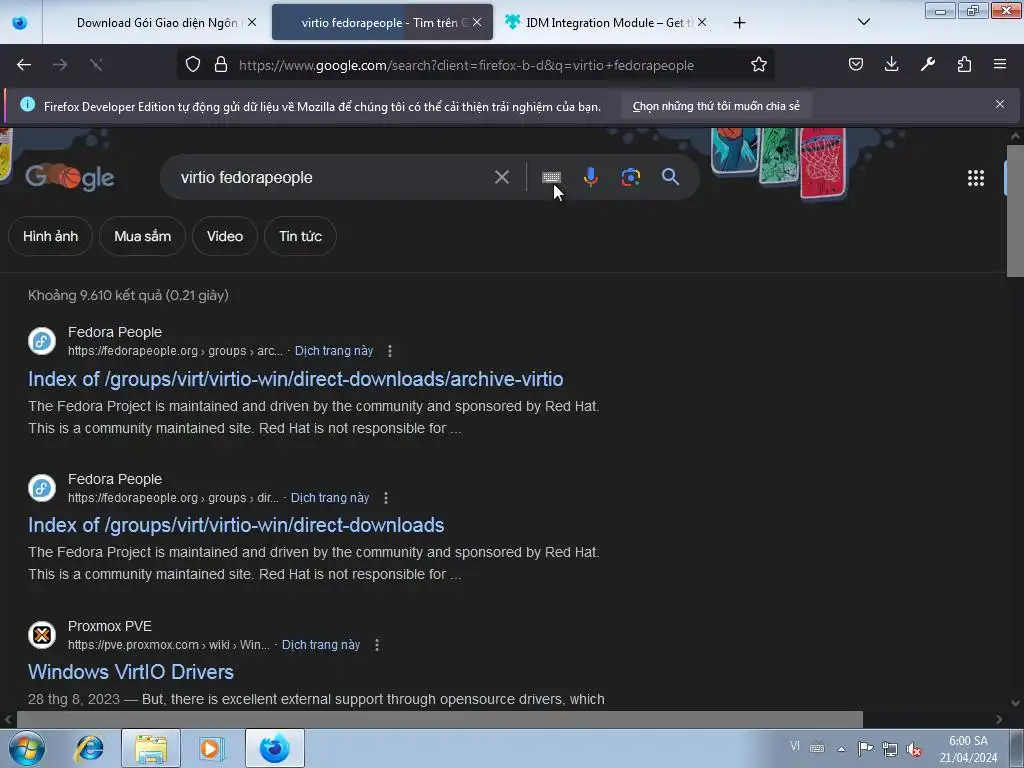Translate Proxmox result via Dịch trang này

tap(321, 645)
